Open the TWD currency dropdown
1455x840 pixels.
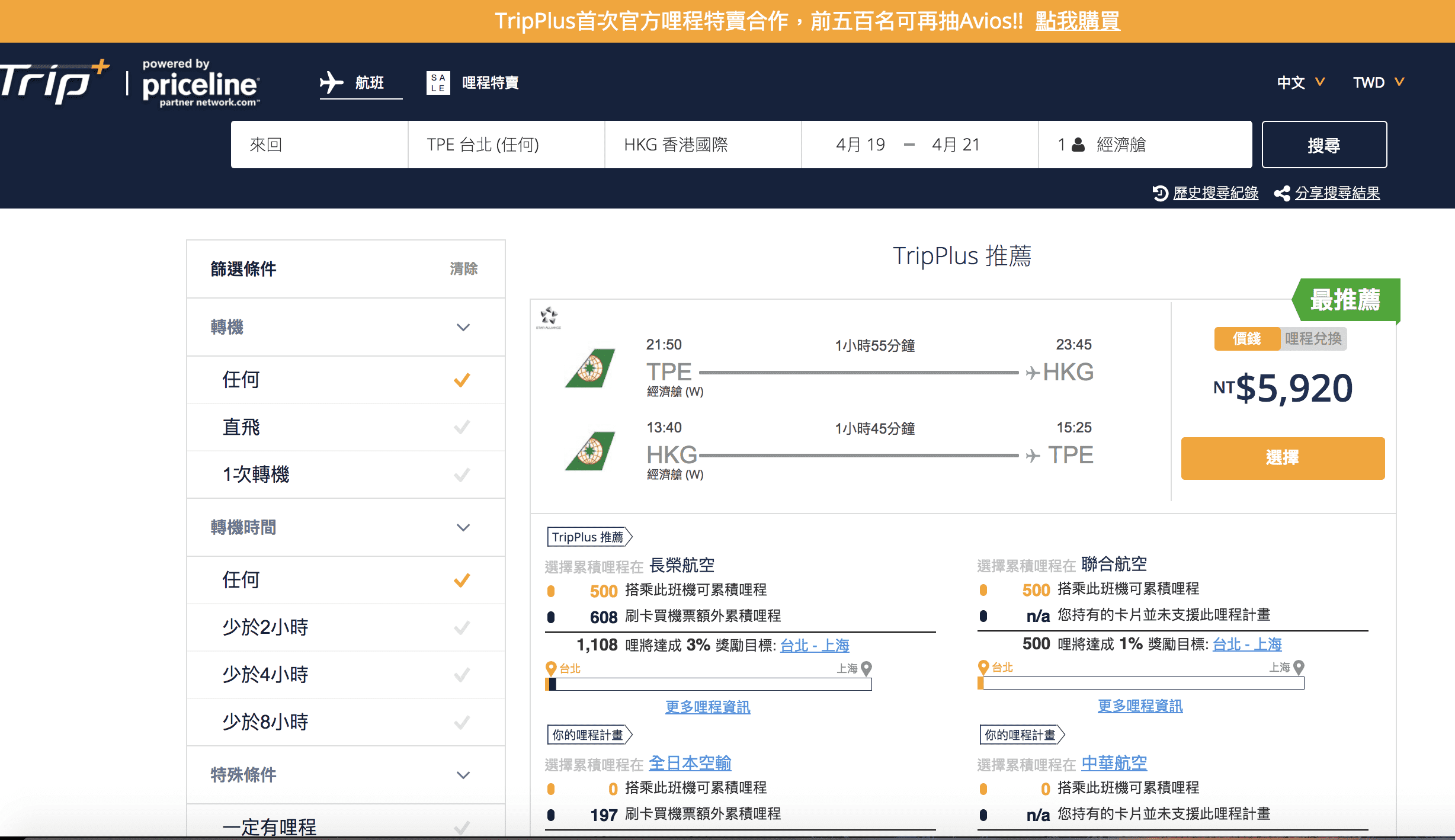1379,82
